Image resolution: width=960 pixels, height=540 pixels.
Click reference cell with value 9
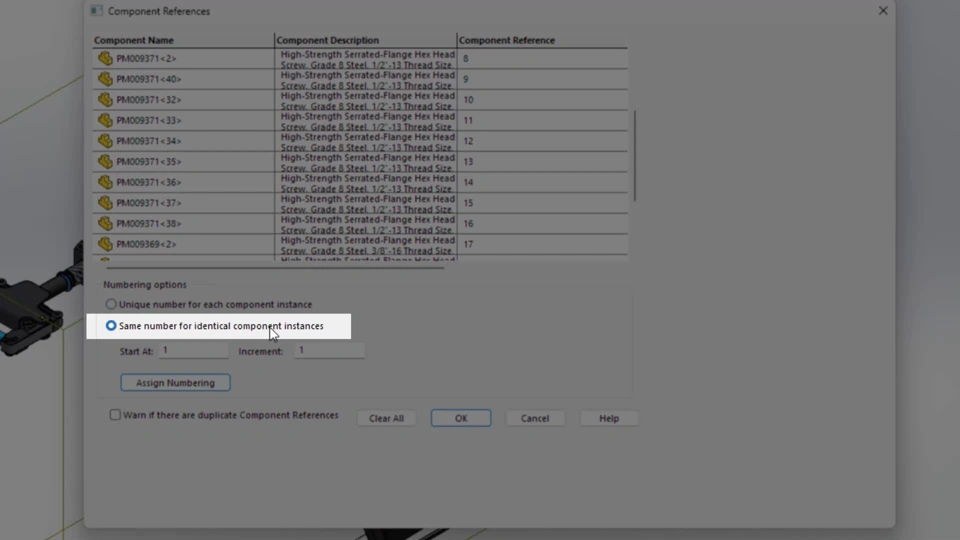click(542, 79)
